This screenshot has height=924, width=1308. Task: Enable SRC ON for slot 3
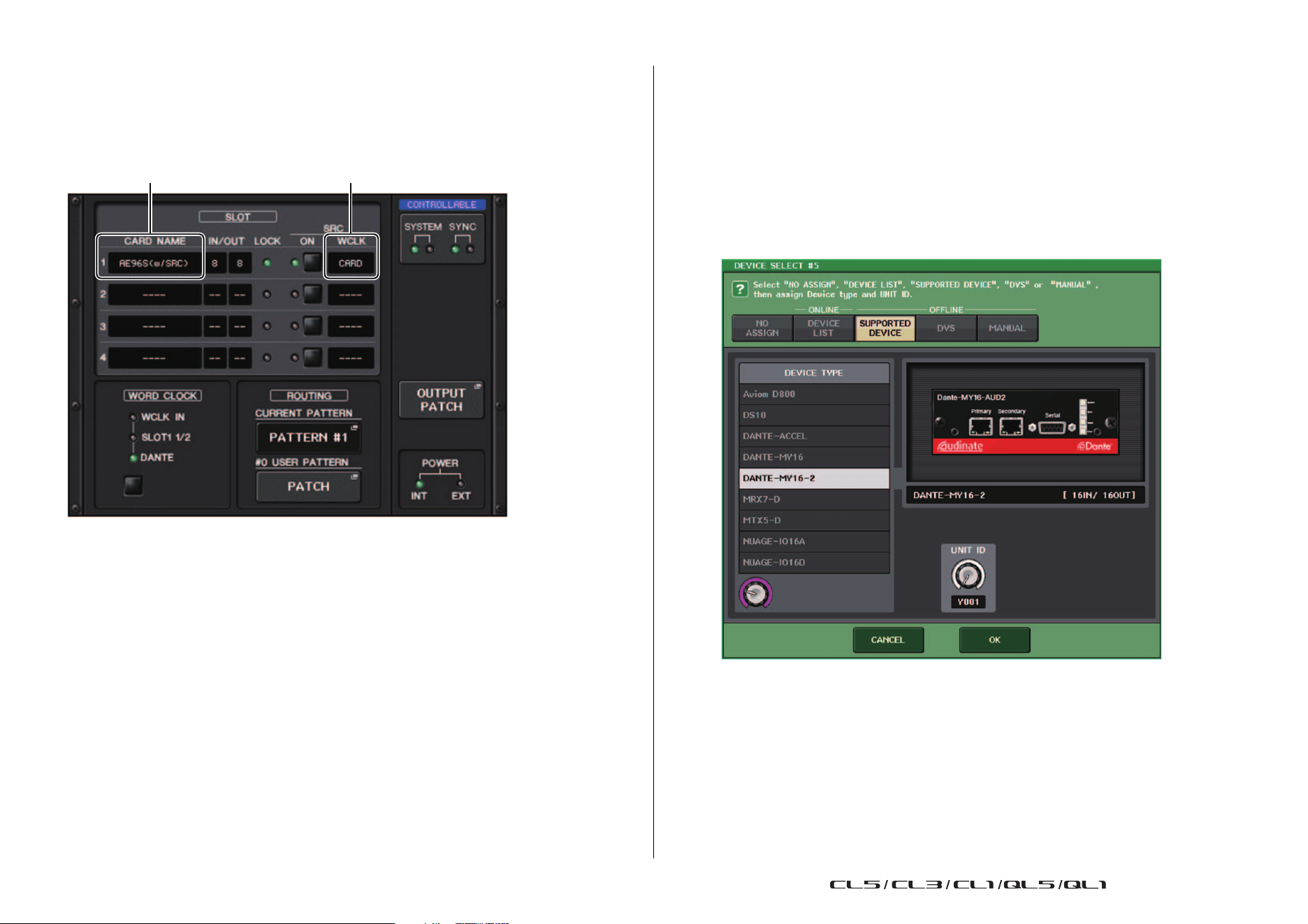coord(312,325)
